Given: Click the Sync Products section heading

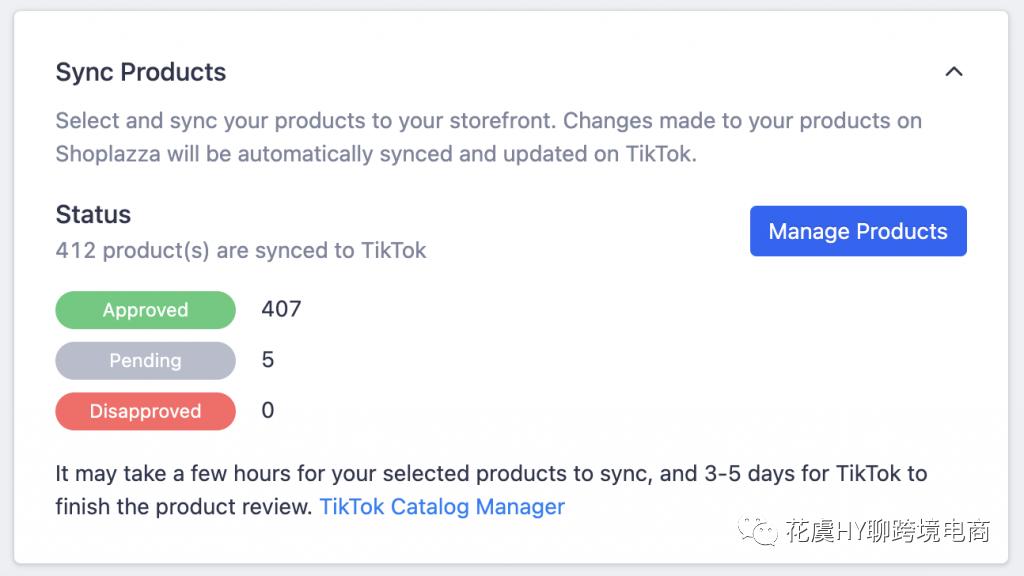Looking at the screenshot, I should click(x=140, y=72).
